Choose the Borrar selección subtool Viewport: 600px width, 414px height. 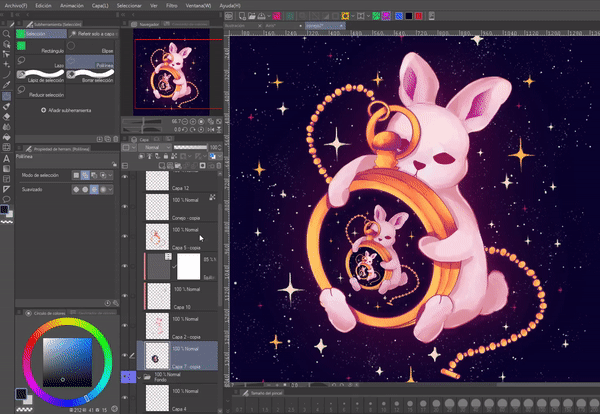click(90, 76)
